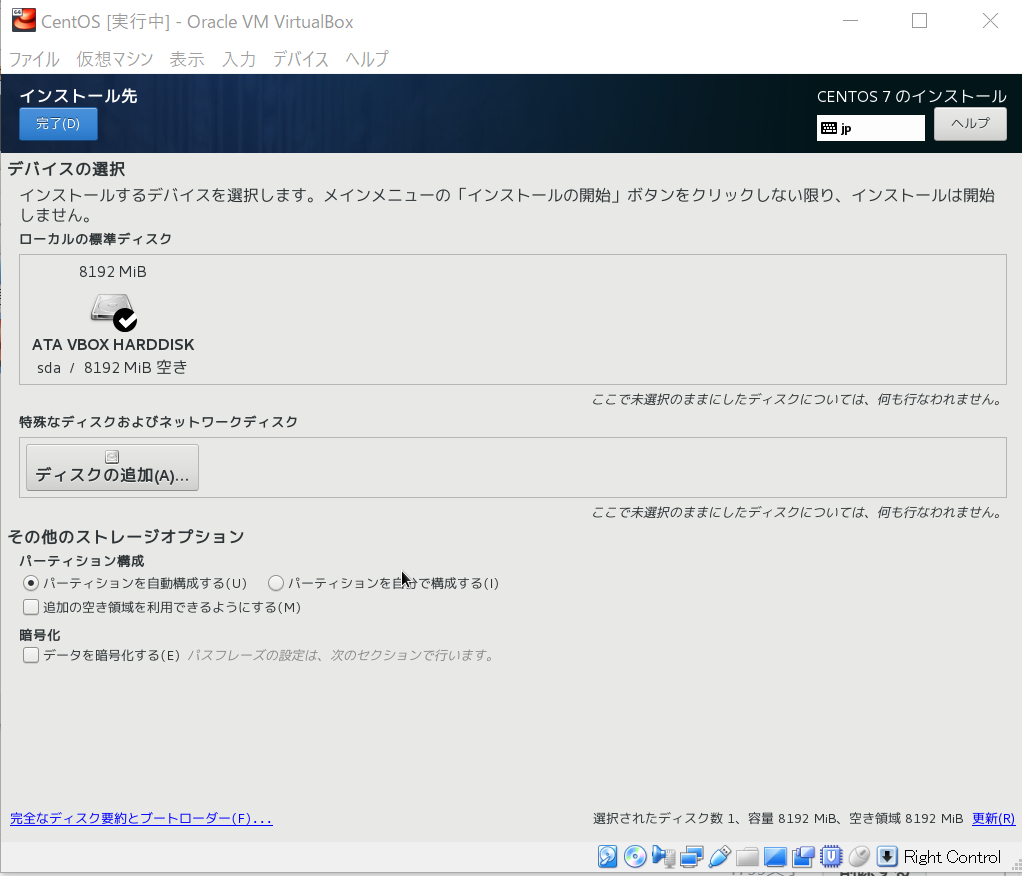Close the VirtualBox window
The width and height of the screenshot is (1022, 876).
pyautogui.click(x=990, y=21)
